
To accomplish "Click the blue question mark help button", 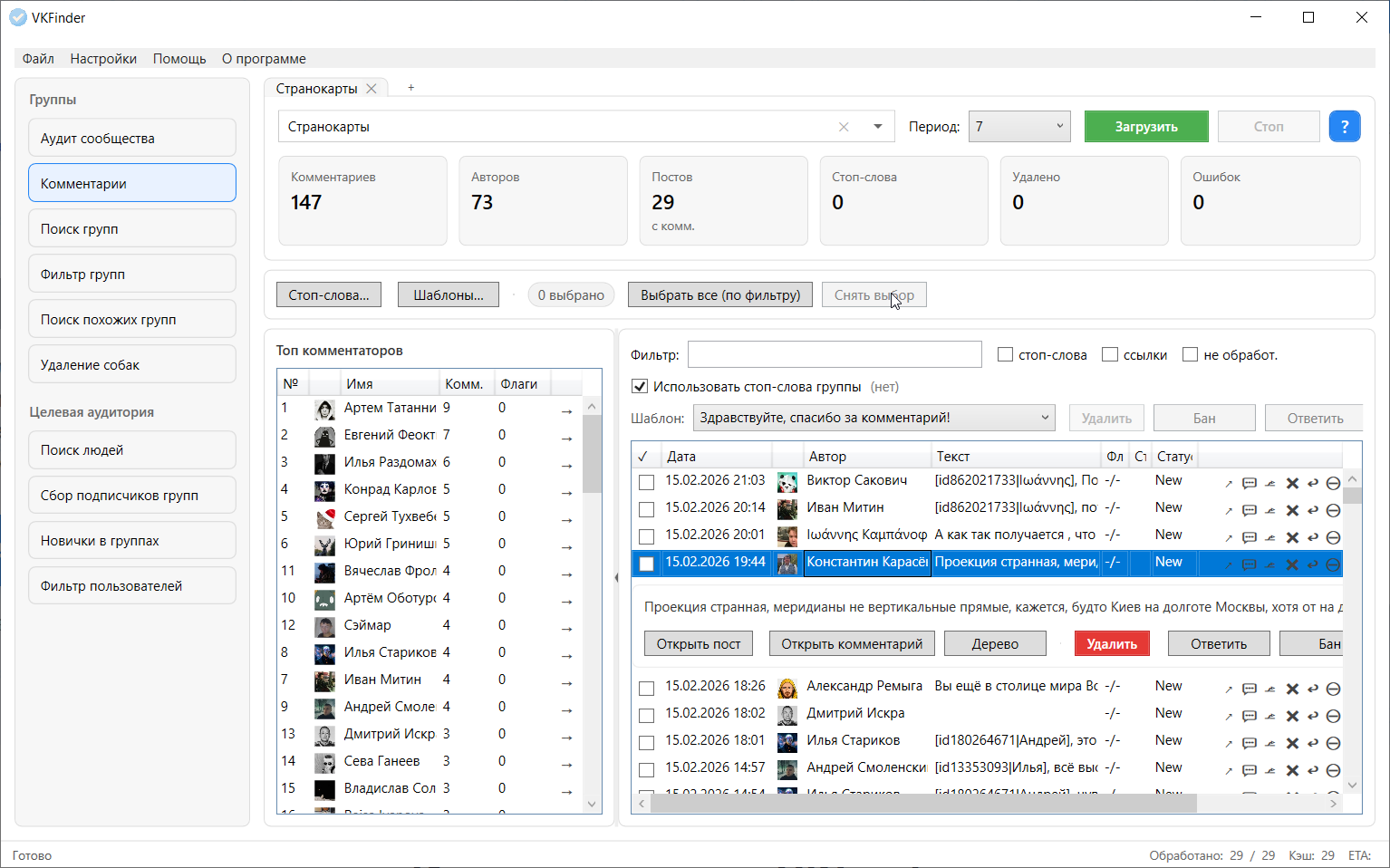I will 1344,127.
